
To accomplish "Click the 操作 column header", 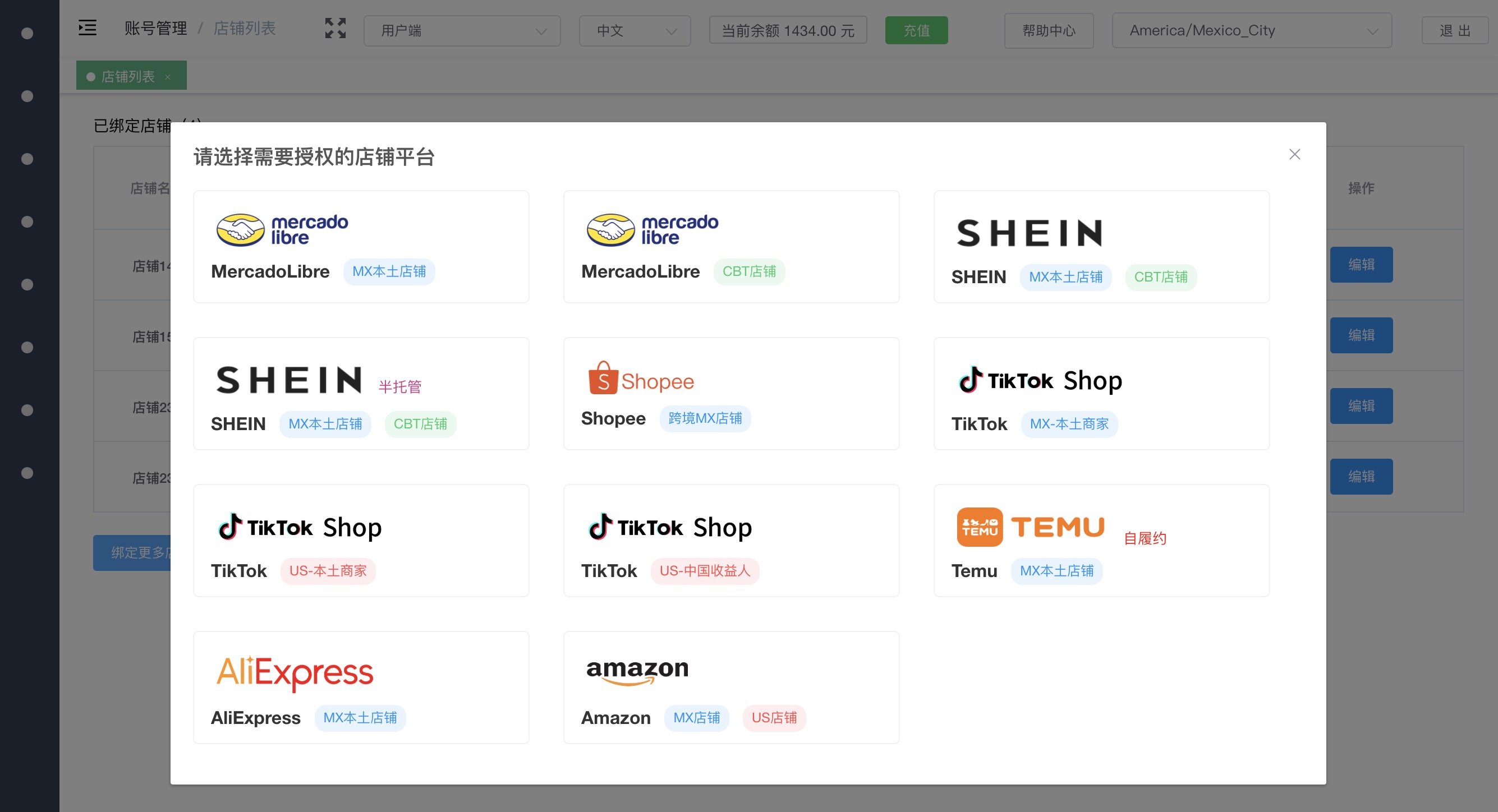I will click(x=1361, y=188).
